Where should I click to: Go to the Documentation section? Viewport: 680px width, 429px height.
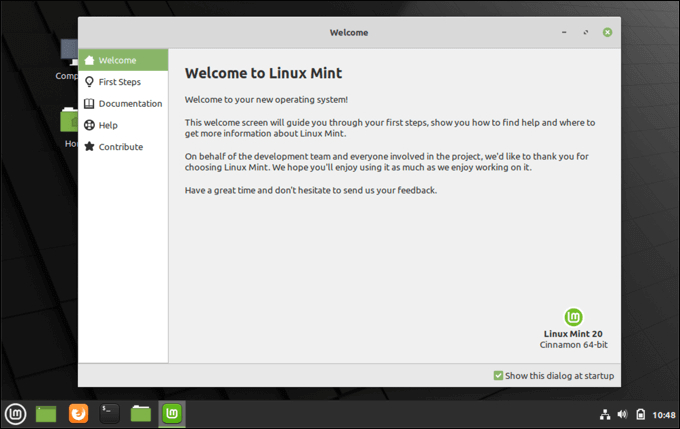click(x=123, y=103)
